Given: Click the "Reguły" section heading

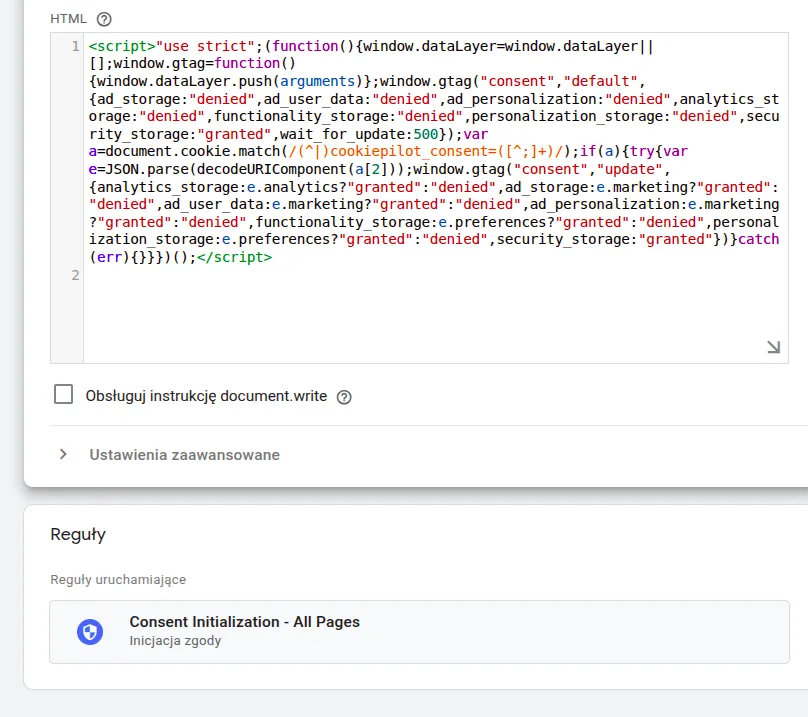Looking at the screenshot, I should (78, 535).
